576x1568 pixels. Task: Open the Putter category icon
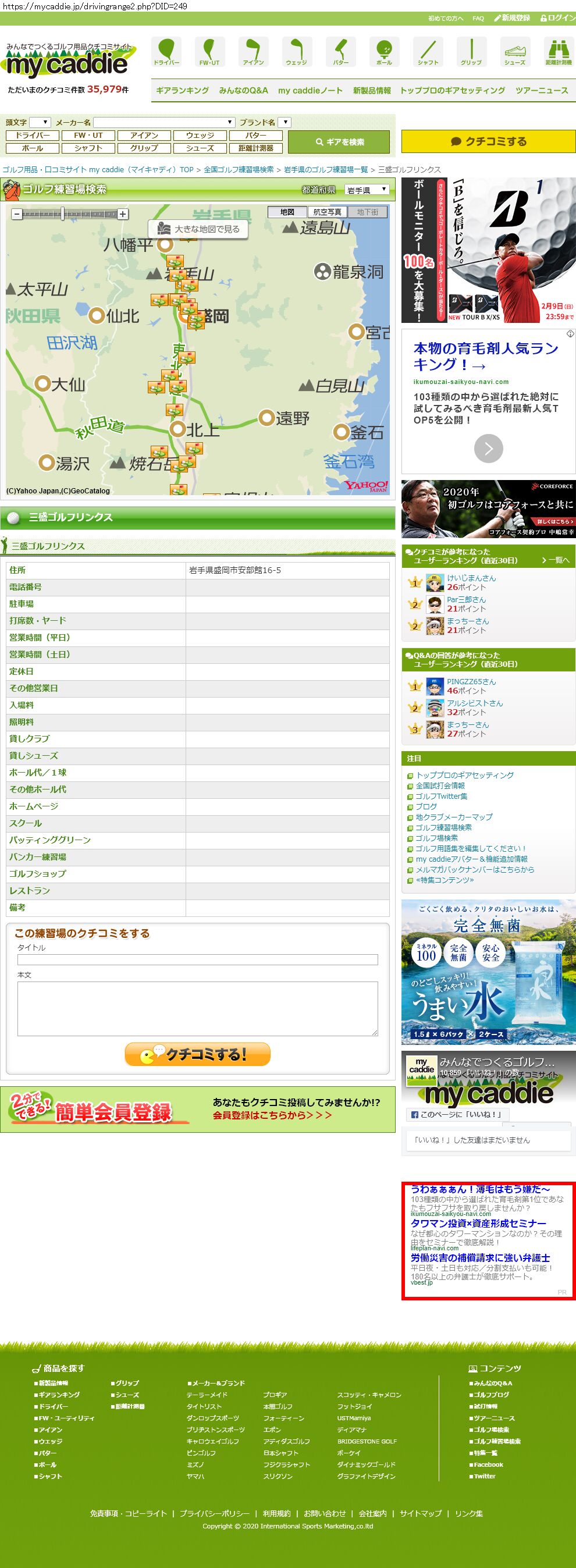(x=340, y=51)
